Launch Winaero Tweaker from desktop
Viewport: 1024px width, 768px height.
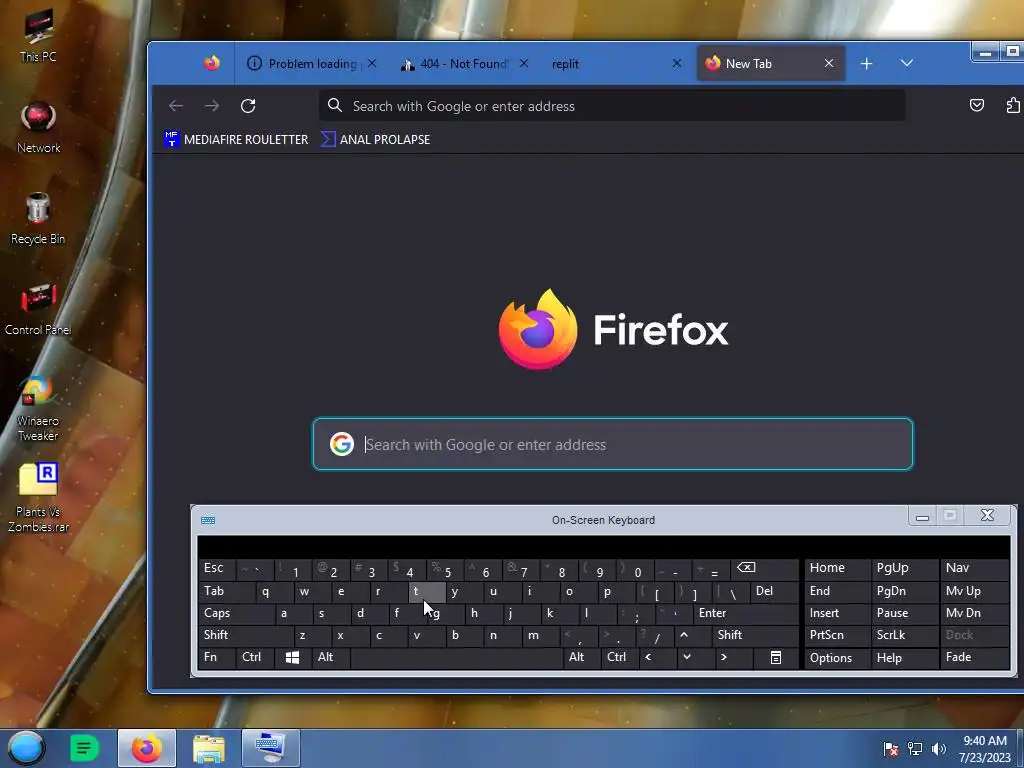coord(38,409)
